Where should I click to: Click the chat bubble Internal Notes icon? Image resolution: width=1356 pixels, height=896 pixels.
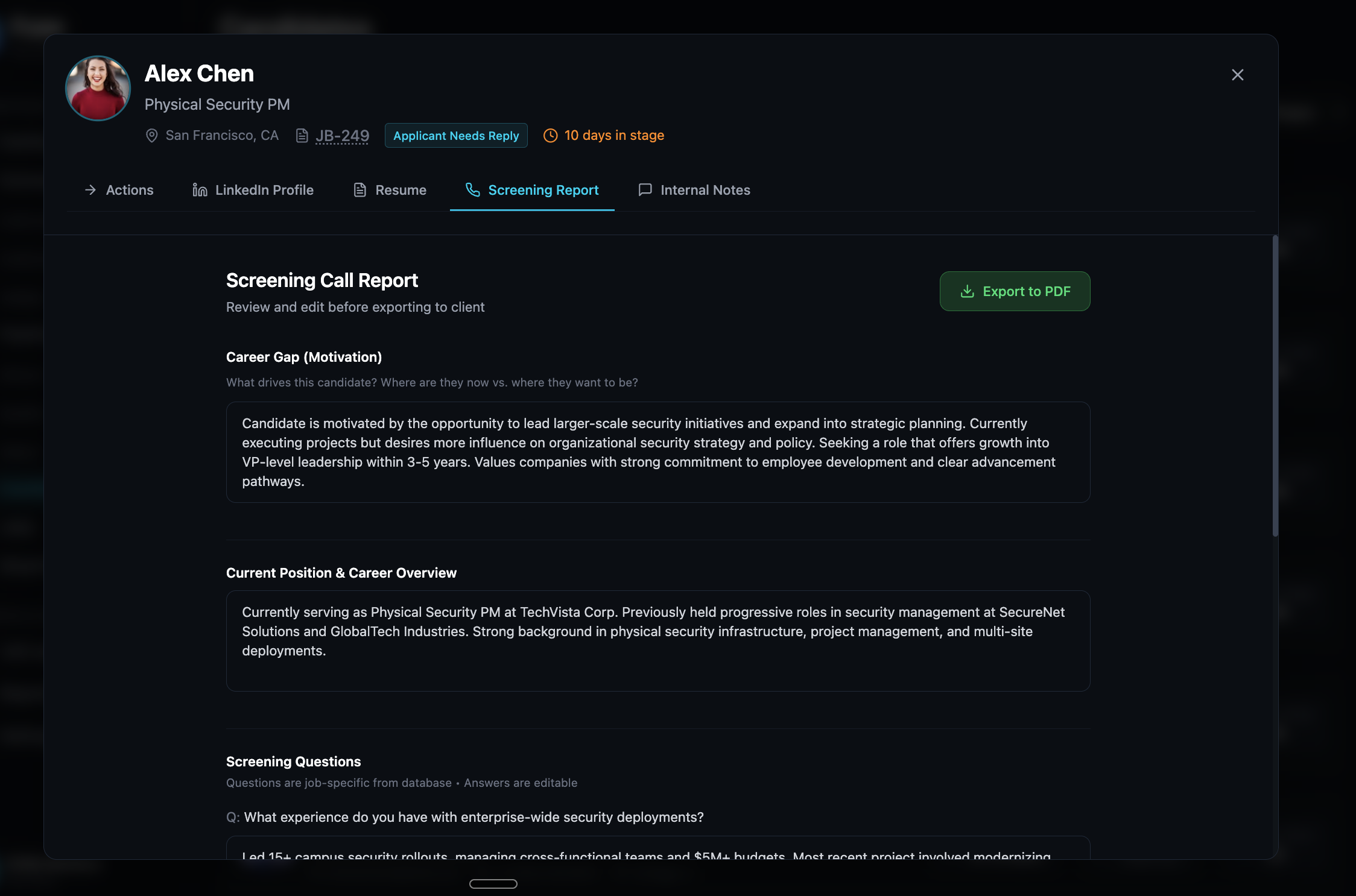tap(645, 190)
